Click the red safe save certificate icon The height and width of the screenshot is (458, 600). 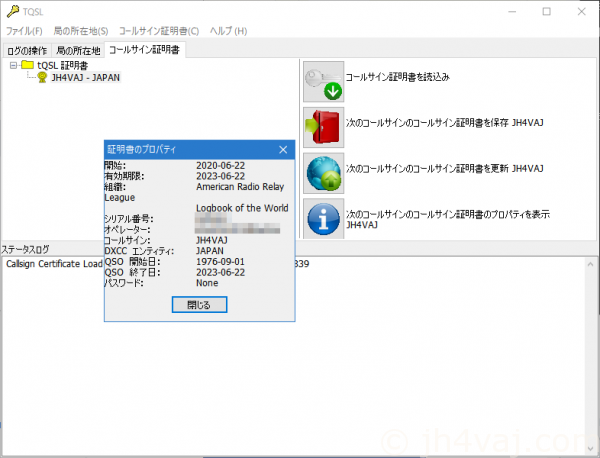click(x=323, y=128)
